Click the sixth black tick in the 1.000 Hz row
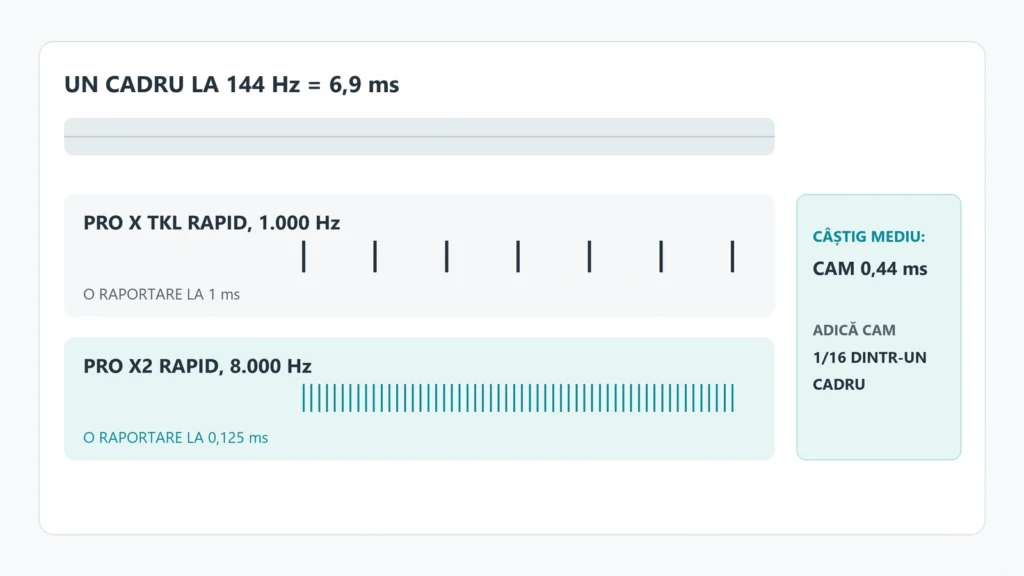The image size is (1024, 576). 661,256
